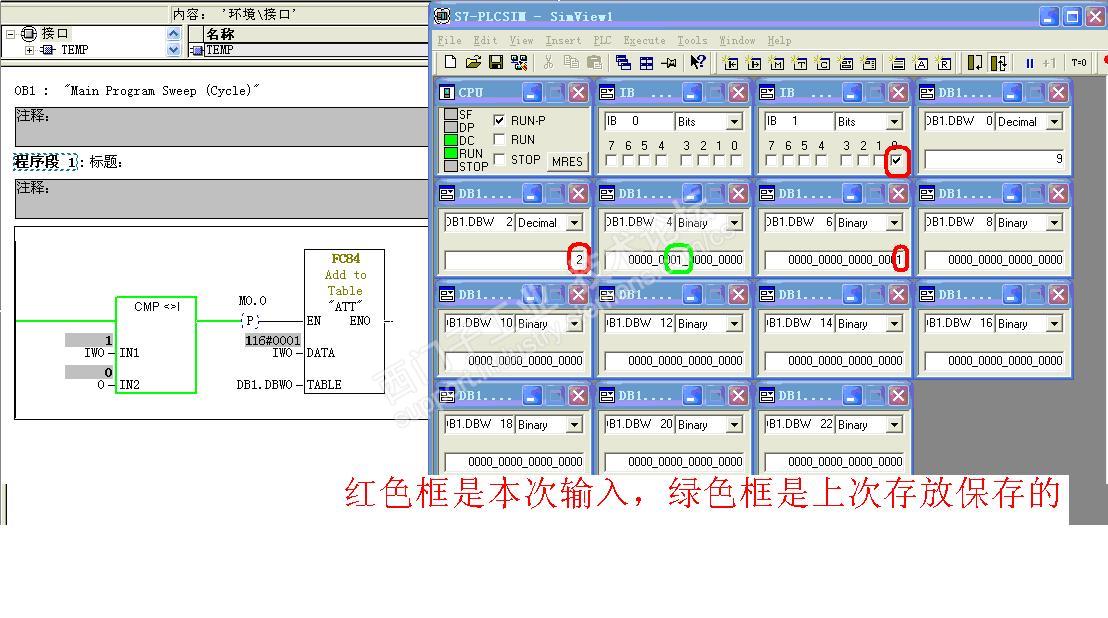Click the DB1.DBW 6 binary value field
Image resolution: width=1108 pixels, height=618 pixels.
(834, 260)
